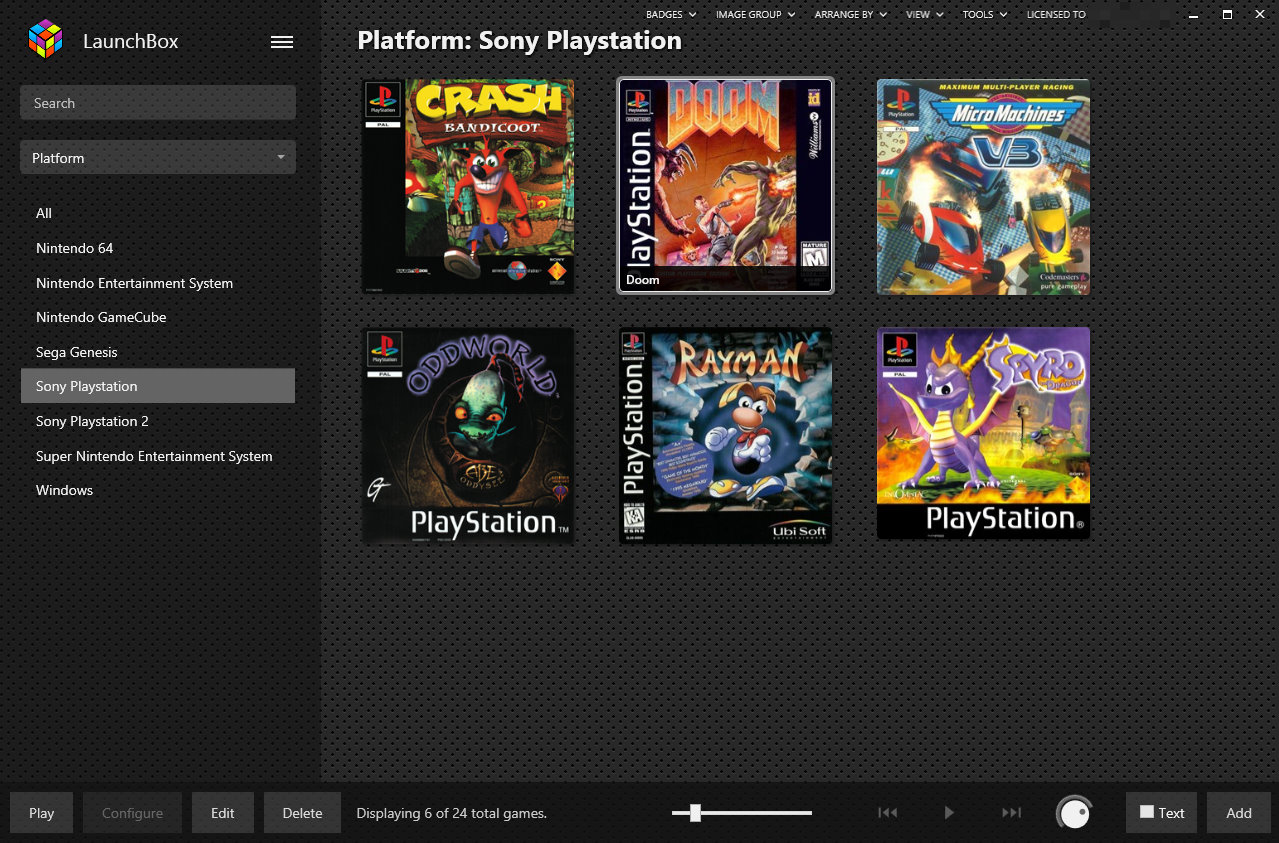The image size is (1279, 843).
Task: Open the View menu
Action: [x=924, y=15]
